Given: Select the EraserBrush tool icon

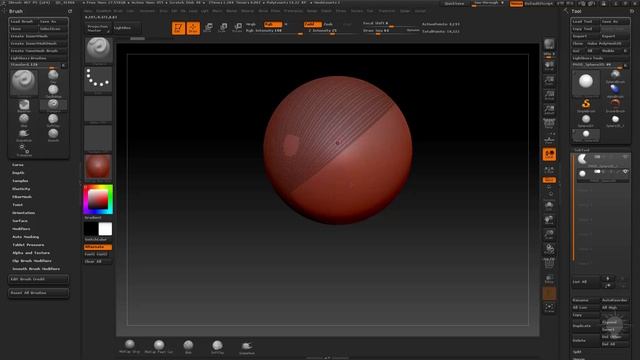Looking at the screenshot, I should click(x=615, y=104).
